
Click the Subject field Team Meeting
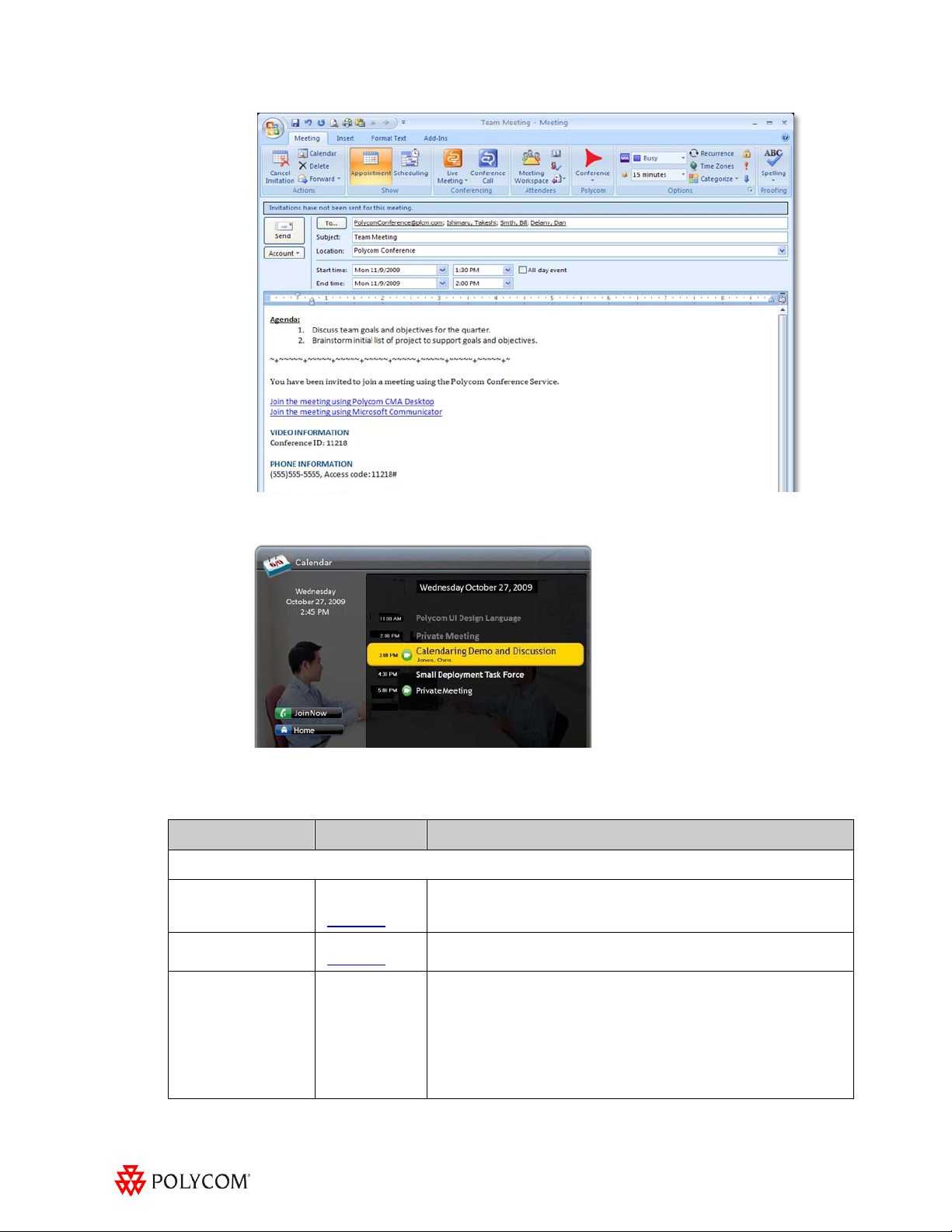point(570,237)
